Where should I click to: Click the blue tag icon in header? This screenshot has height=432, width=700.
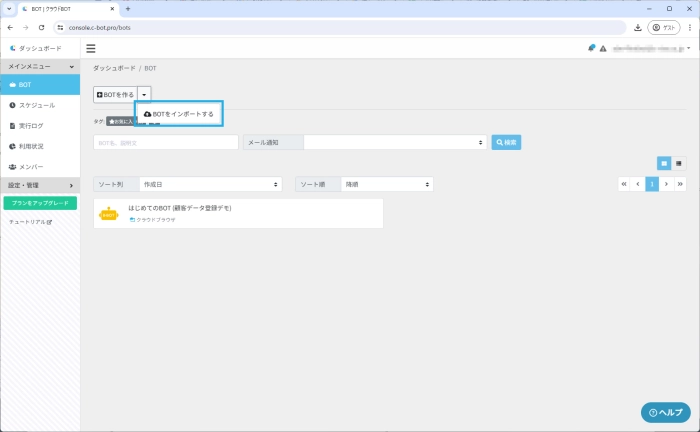click(592, 48)
